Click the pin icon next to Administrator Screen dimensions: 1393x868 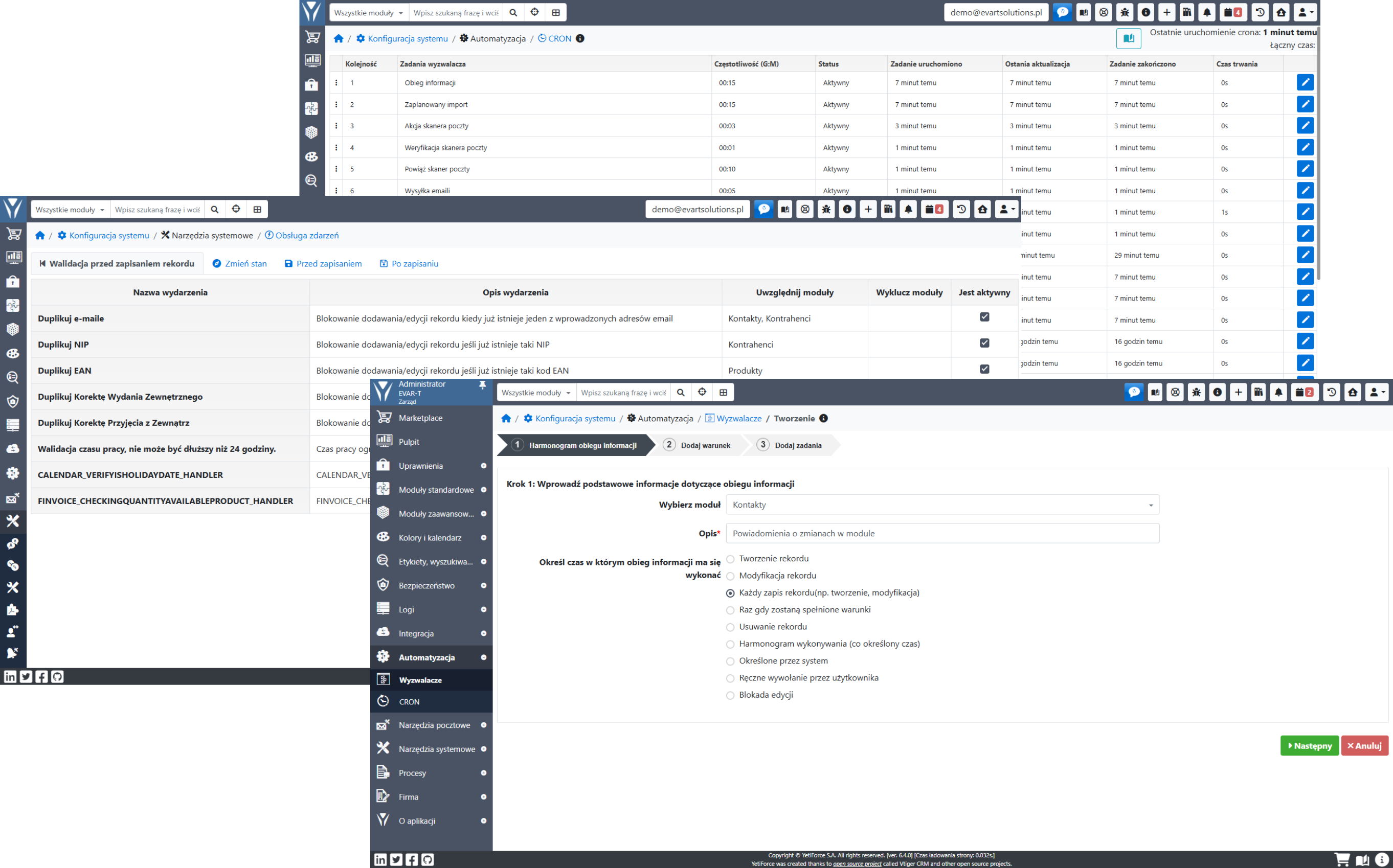click(482, 384)
